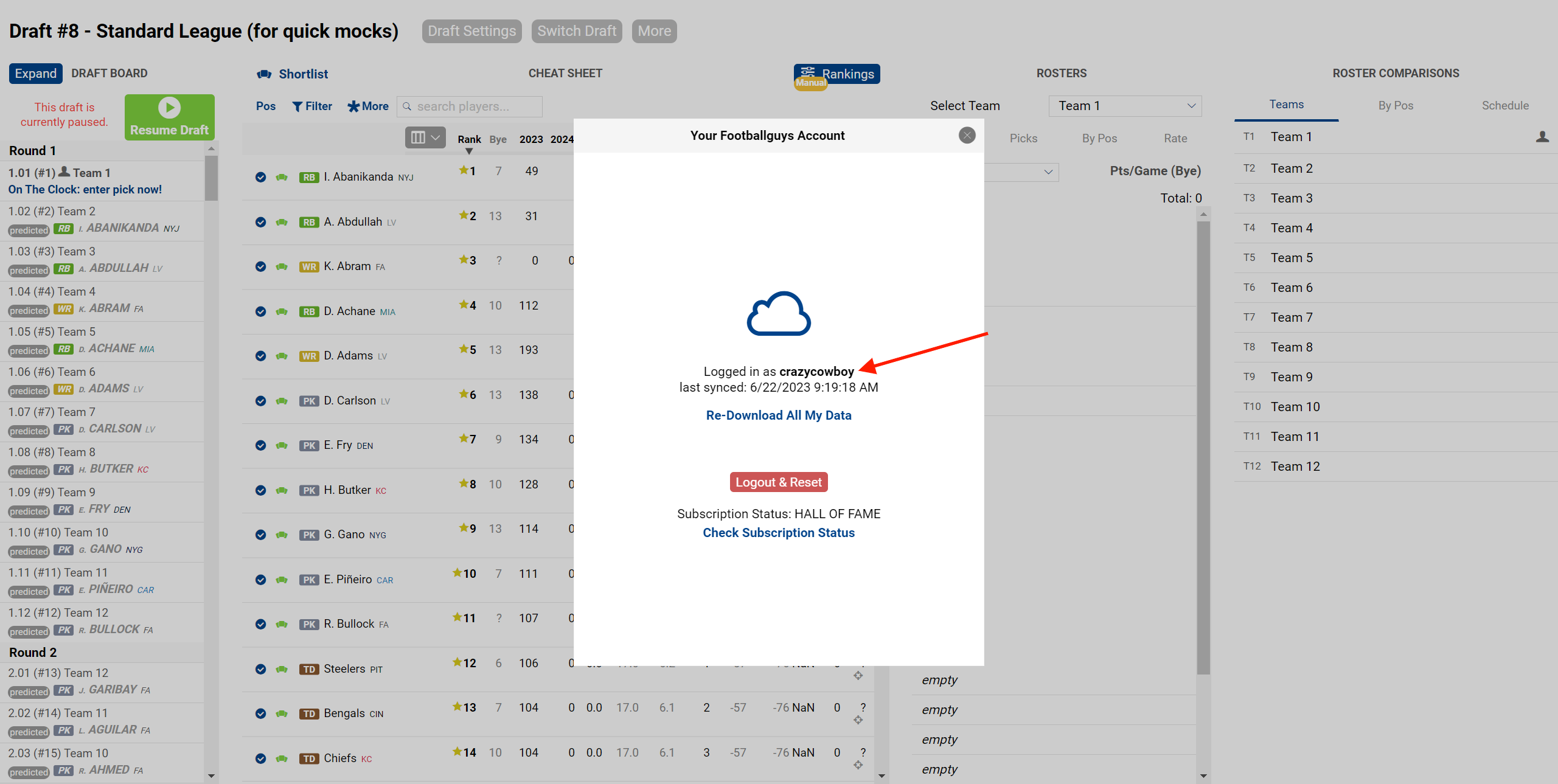Screen dimensions: 1558x784
Task: Open the Rankings sliders button
Action: 836,74
